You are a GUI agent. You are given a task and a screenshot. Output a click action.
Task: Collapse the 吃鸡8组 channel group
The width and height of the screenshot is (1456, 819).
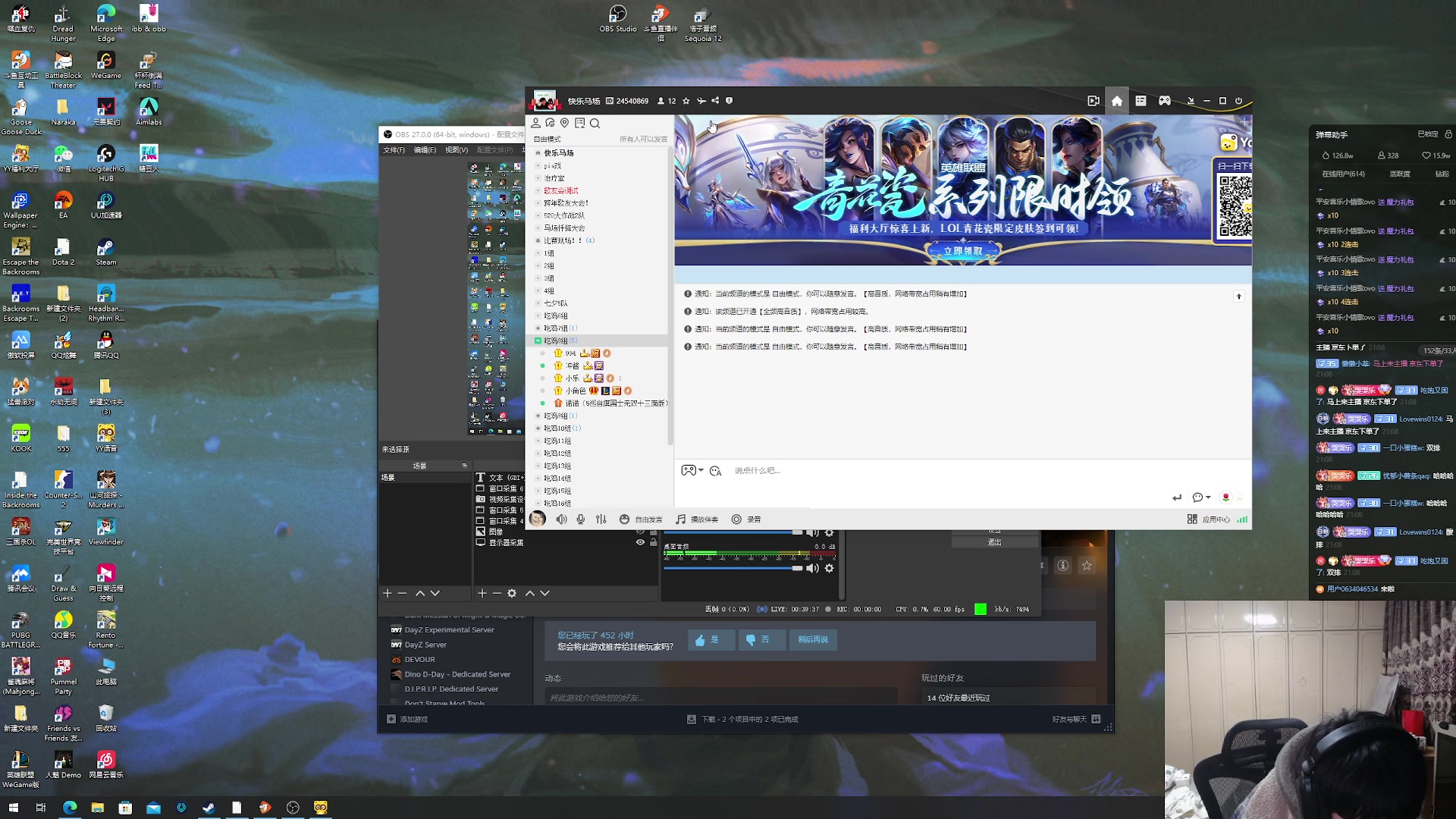coord(538,340)
